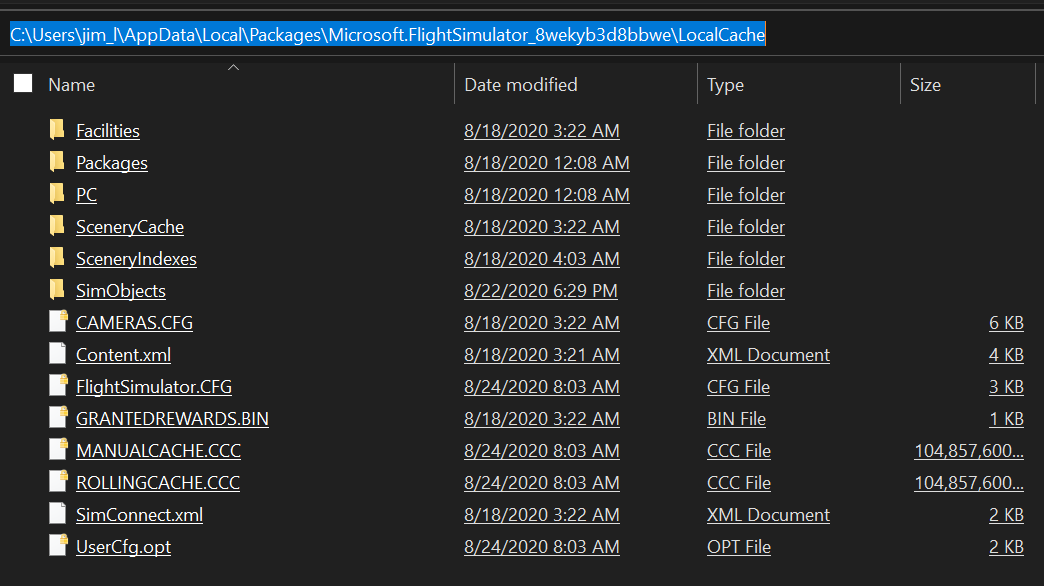Sort by the Type column header
1044x586 pixels.
725,85
